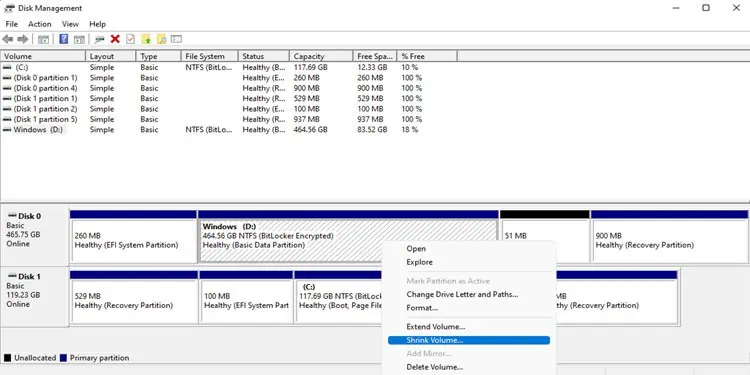Click the checkmark properties icon in toolbar

(x=130, y=39)
